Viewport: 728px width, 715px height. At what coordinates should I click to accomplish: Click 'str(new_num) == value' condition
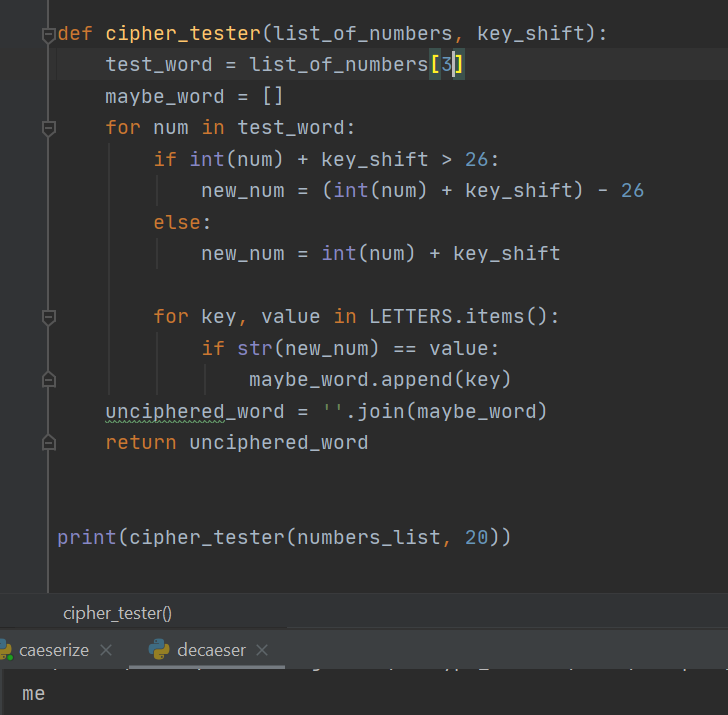tap(363, 349)
